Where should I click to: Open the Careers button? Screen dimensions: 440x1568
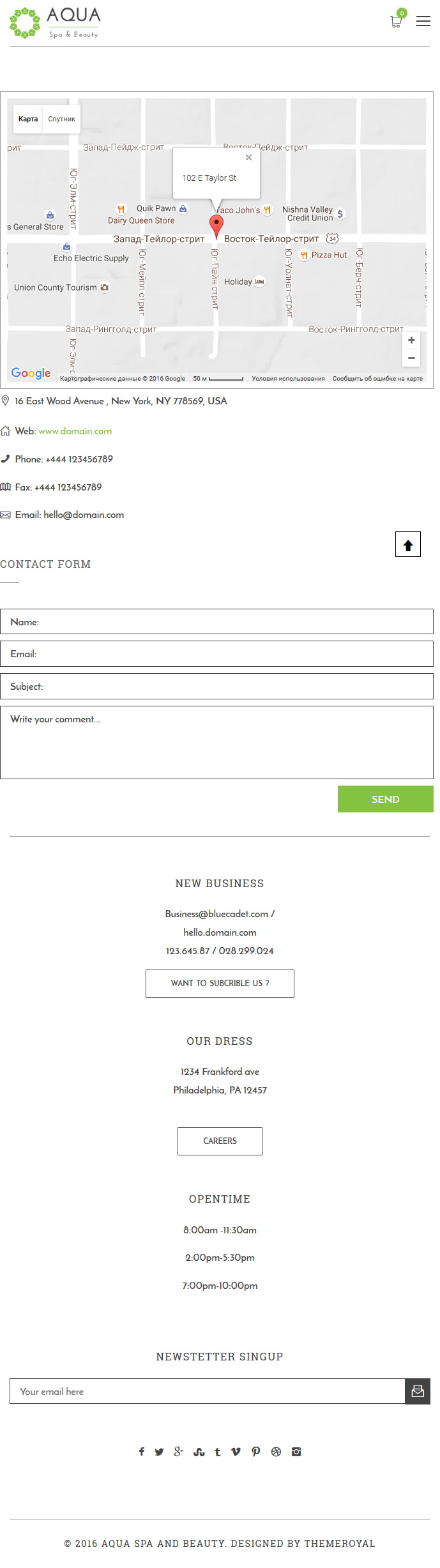[220, 1141]
